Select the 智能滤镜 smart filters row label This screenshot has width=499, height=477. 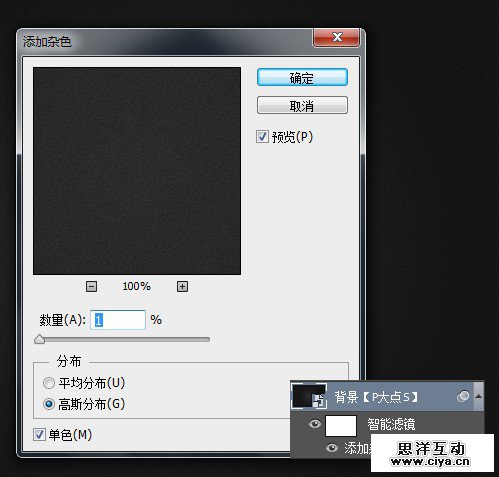click(391, 424)
